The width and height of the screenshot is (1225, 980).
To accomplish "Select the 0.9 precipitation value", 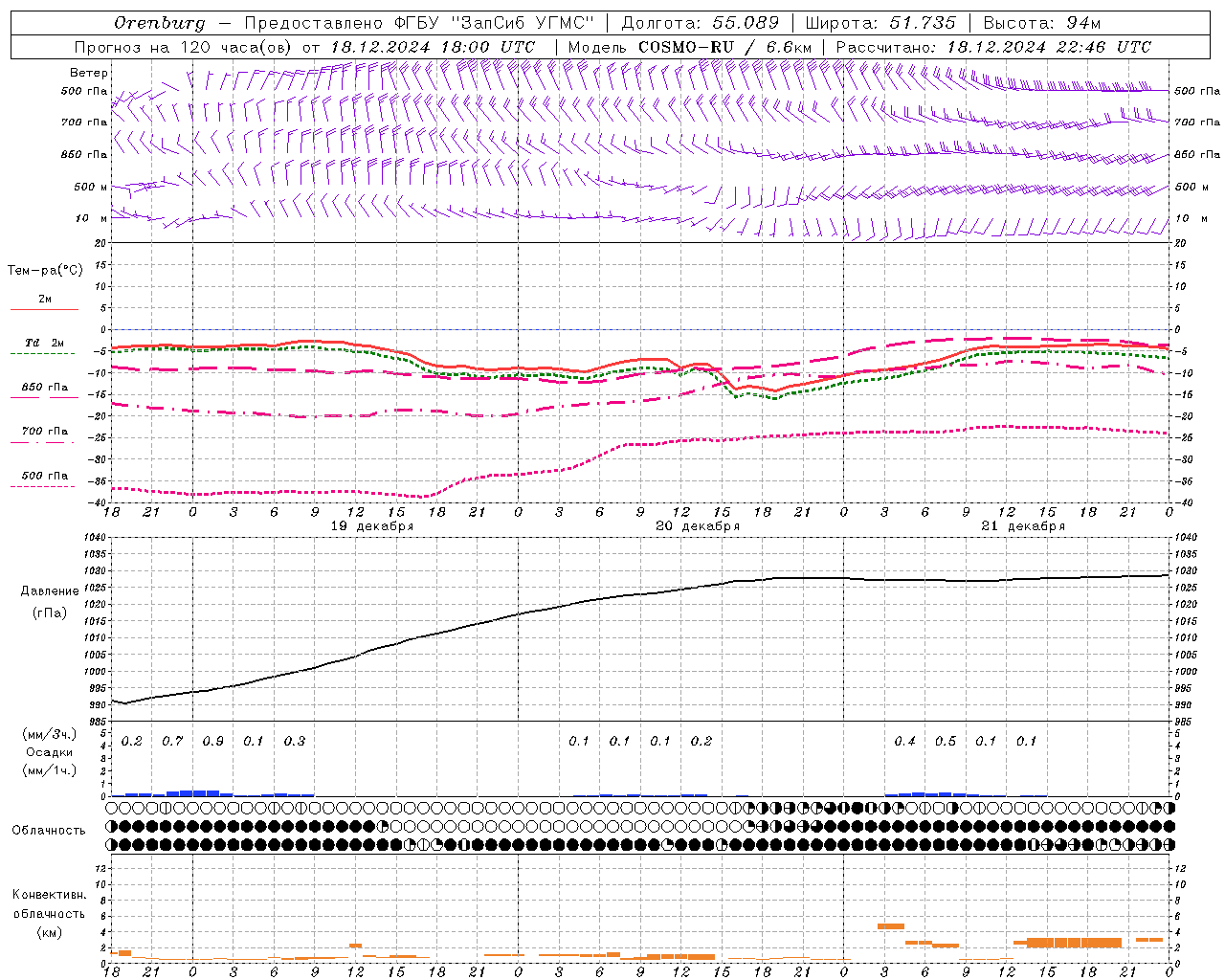I will pos(213,741).
